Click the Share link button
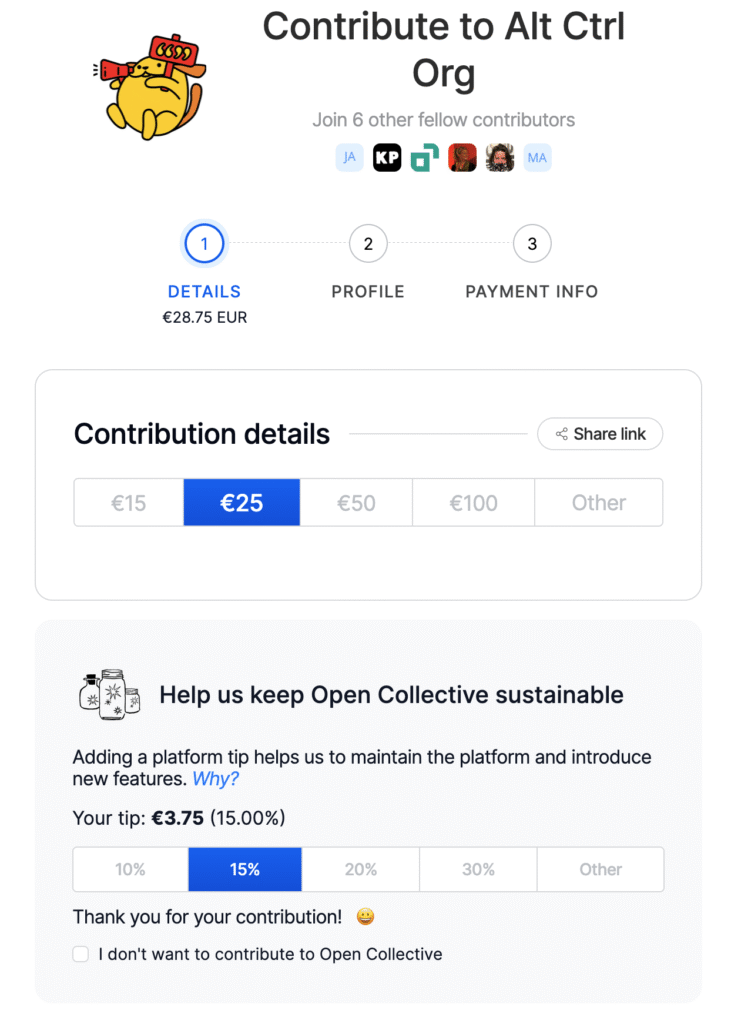This screenshot has width=731, height=1024. pos(600,434)
